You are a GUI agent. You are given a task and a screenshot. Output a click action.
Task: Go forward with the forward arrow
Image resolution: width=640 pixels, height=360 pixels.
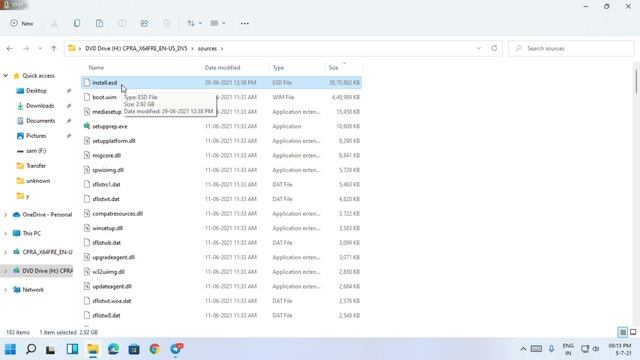pos(26,49)
